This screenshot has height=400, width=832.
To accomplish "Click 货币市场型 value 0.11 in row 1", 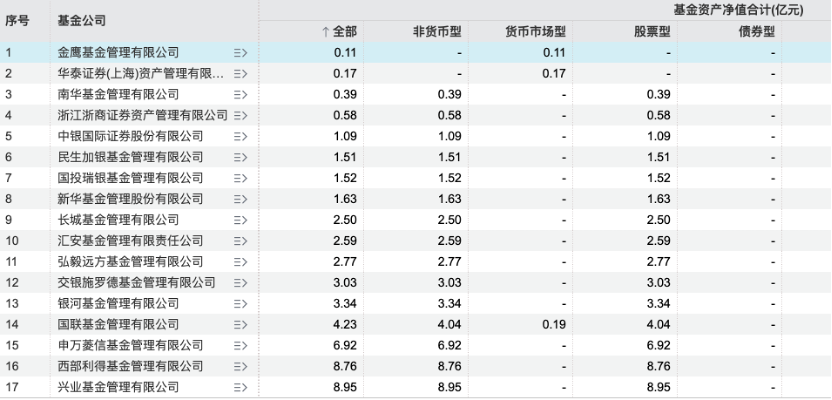I will click(554, 53).
